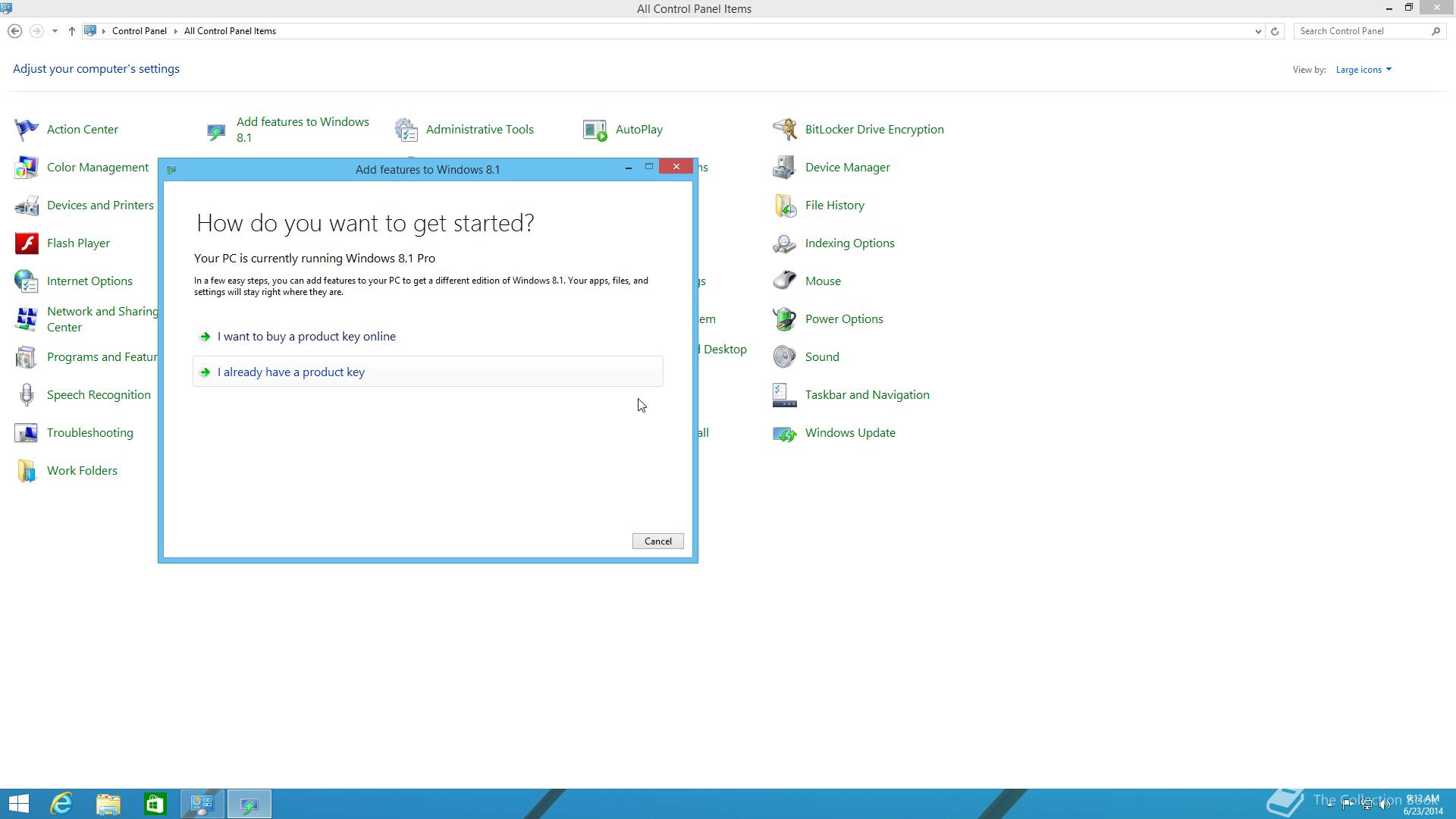Image resolution: width=1456 pixels, height=819 pixels.
Task: Open the Devices and Printers icon
Action: click(x=27, y=206)
